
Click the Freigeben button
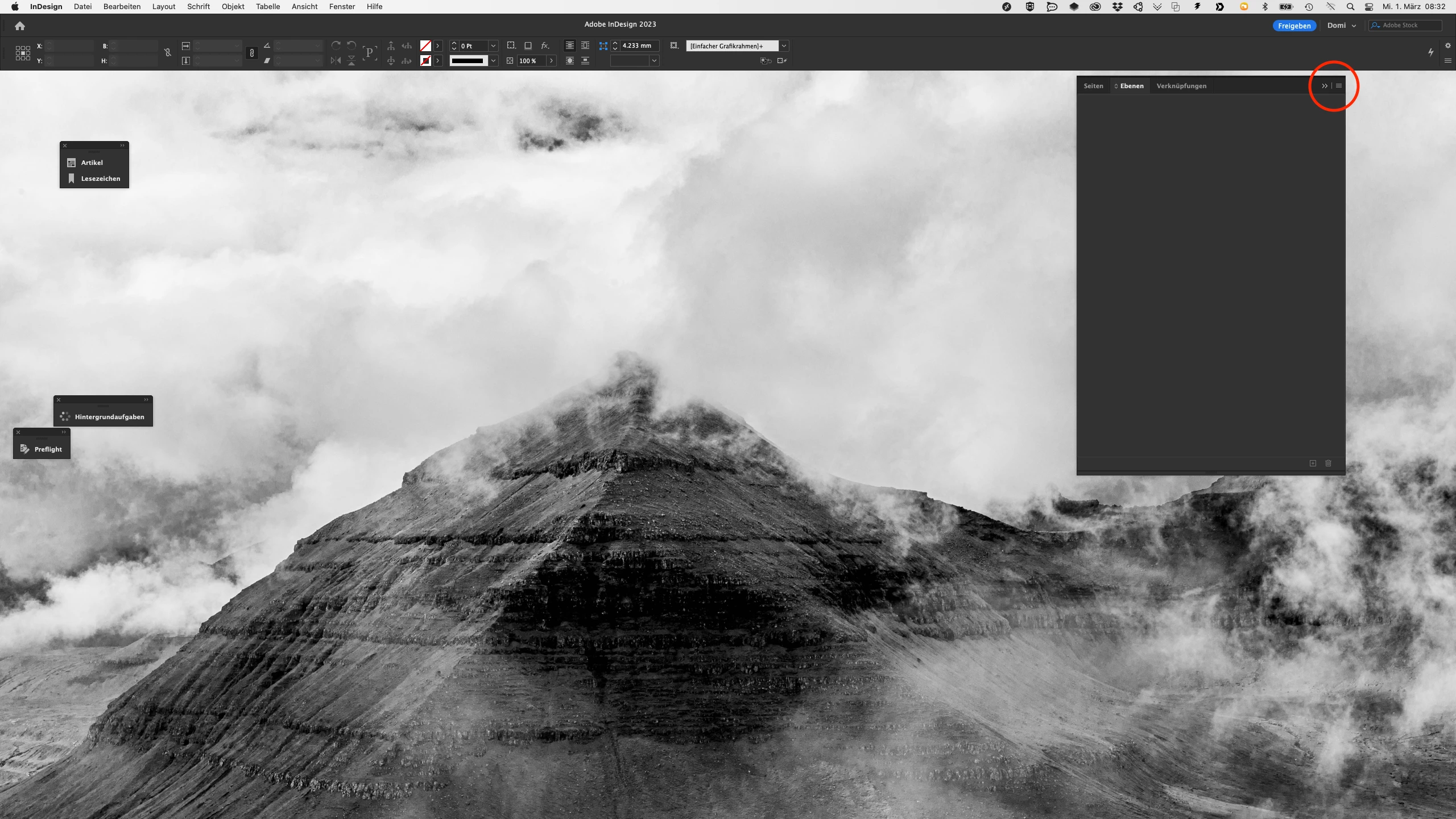1294,26
